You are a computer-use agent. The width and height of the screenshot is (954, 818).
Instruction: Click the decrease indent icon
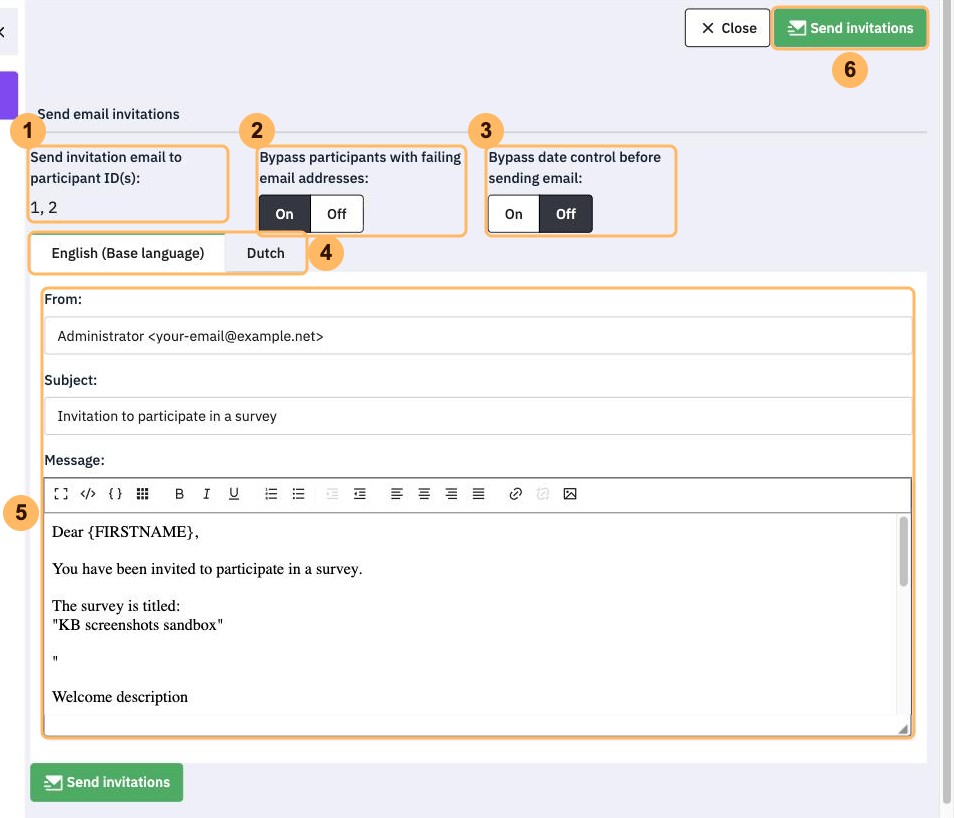click(x=332, y=494)
